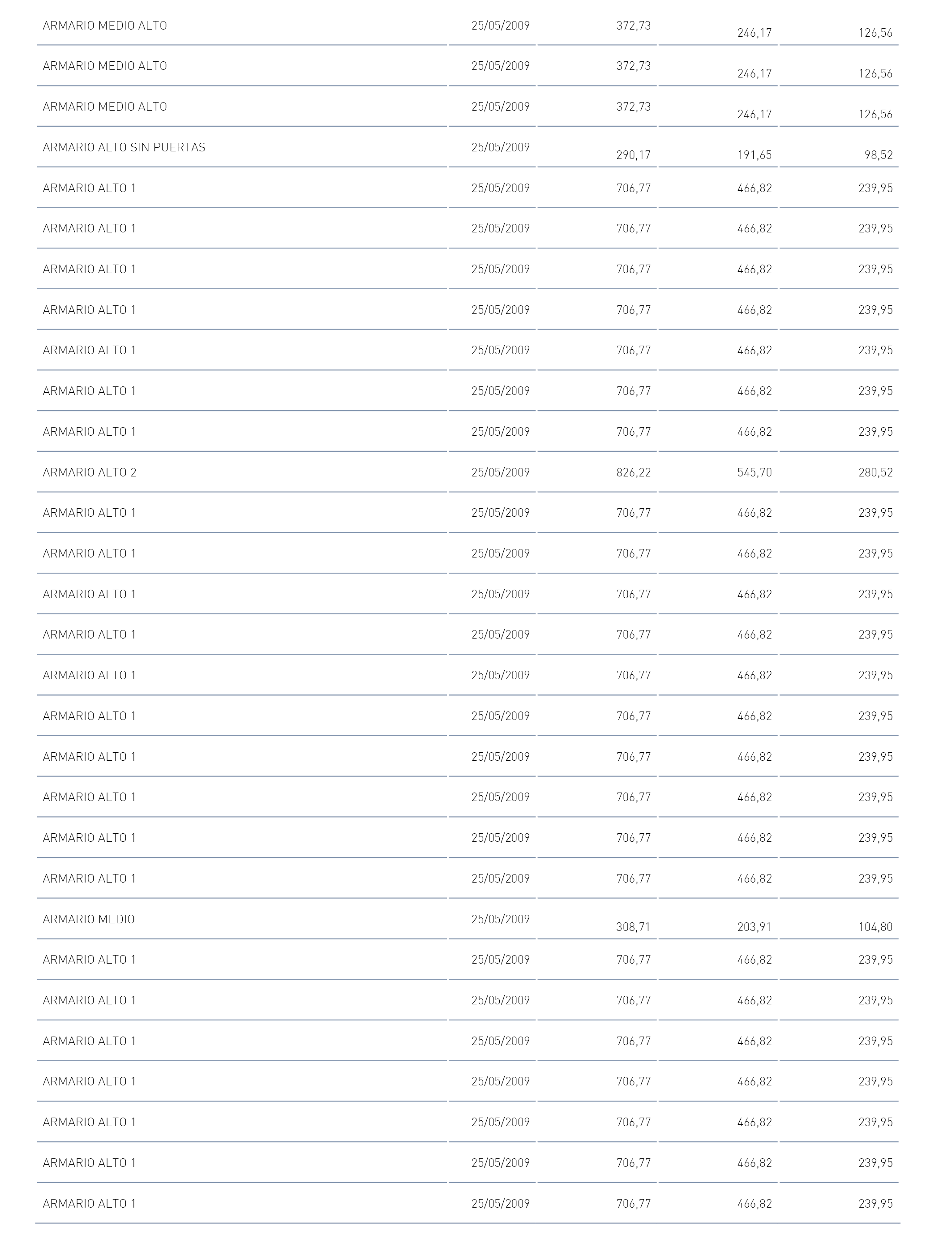
Task: Click the amount 191,65
Action: (754, 155)
